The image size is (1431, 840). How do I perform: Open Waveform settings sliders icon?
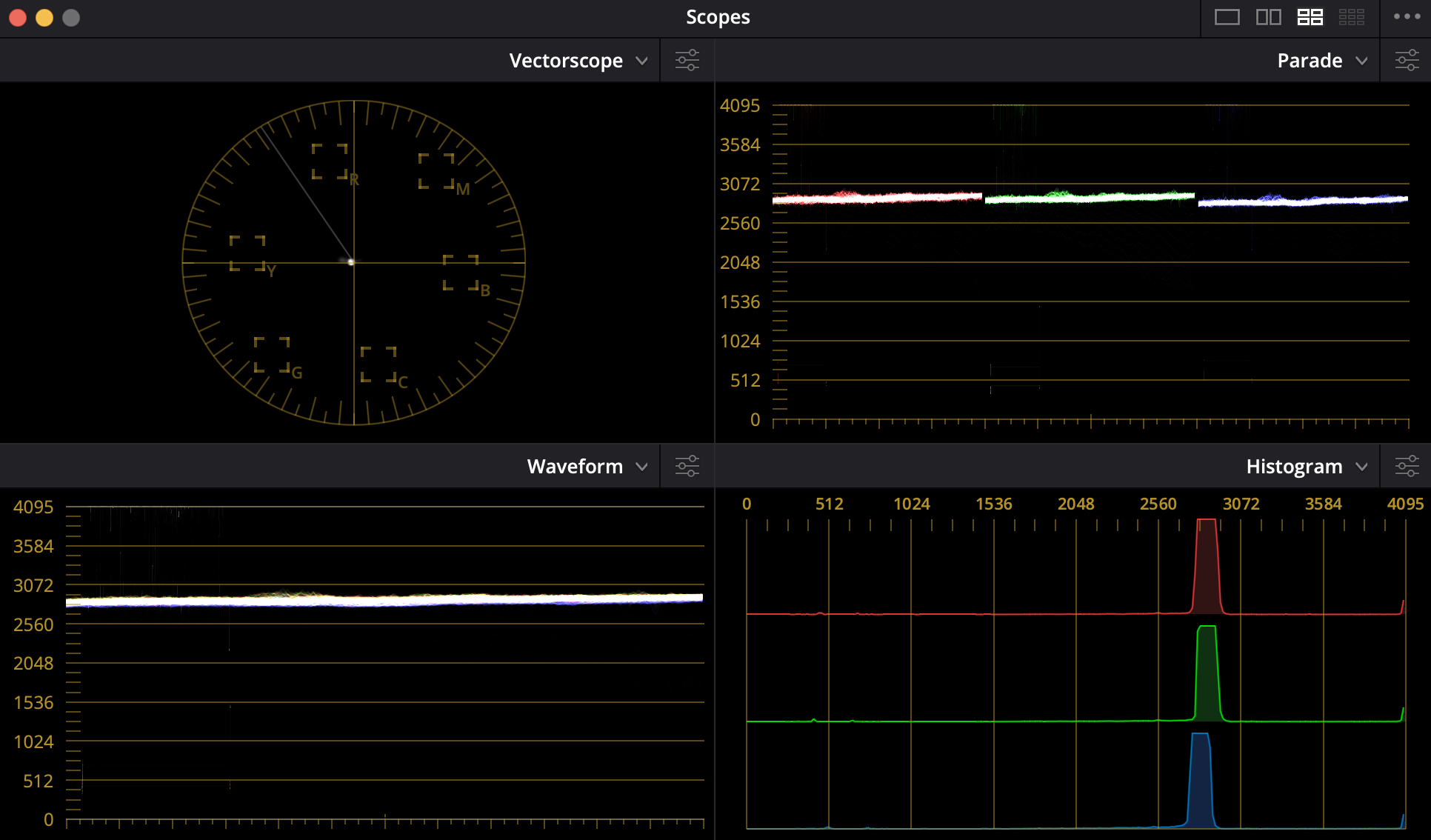[687, 466]
